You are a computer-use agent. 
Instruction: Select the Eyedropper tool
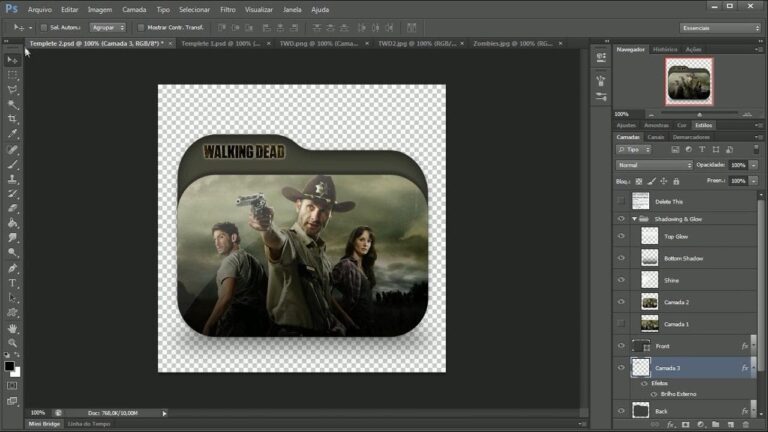[x=12, y=134]
